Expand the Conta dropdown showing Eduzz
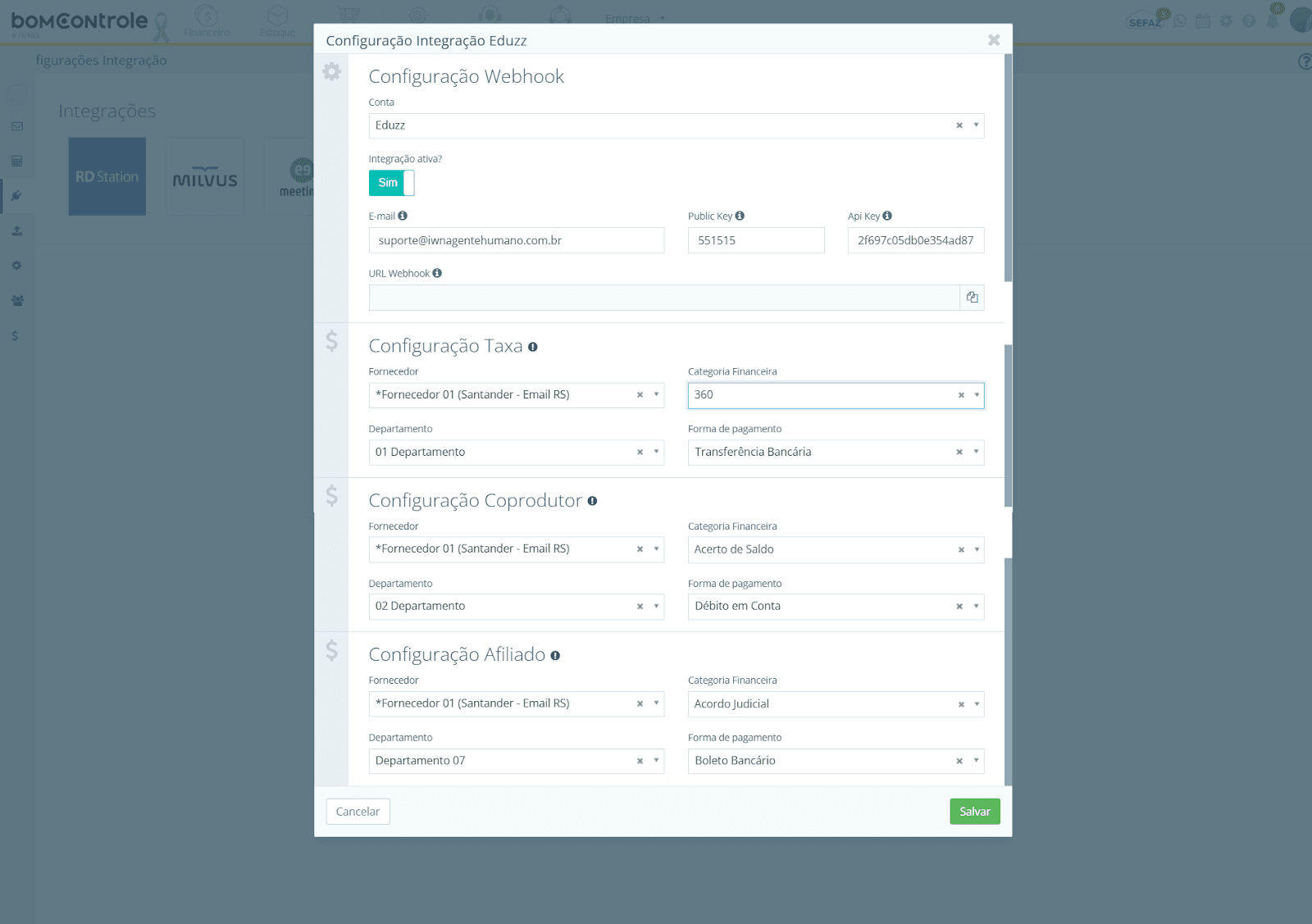The width and height of the screenshot is (1312, 924). coord(976,125)
